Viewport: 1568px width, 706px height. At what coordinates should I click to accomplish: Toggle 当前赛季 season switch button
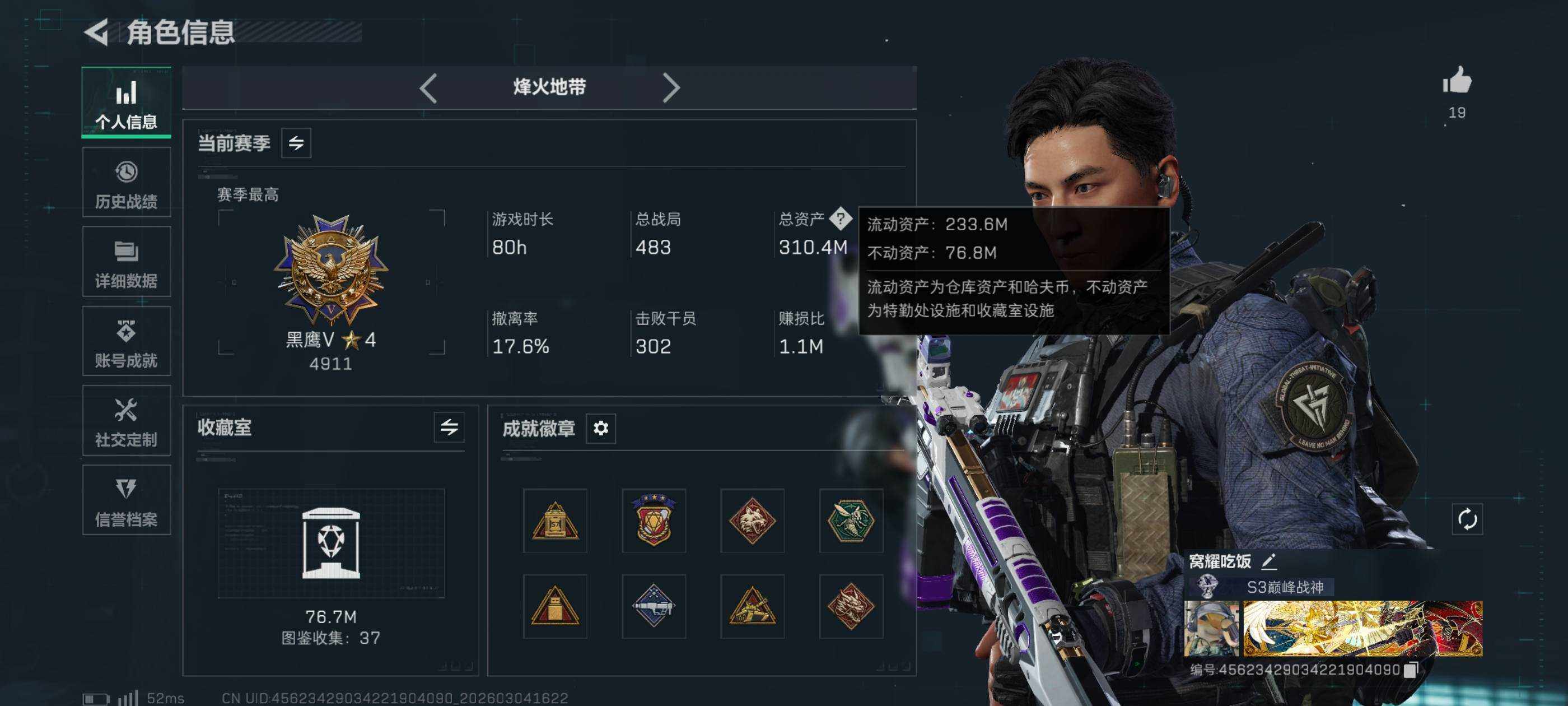tap(296, 143)
